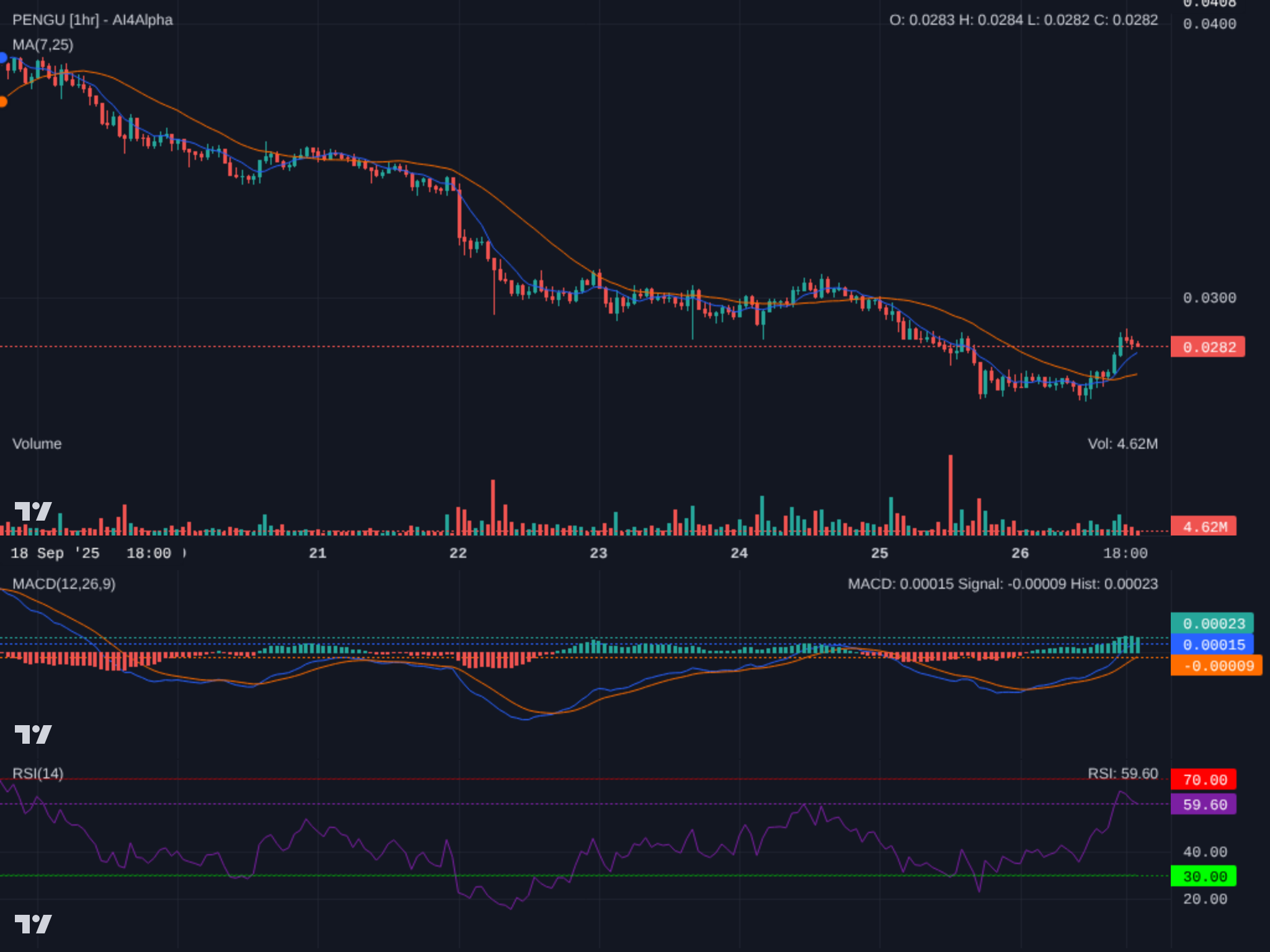Select the blue MA(7) indicator dot
This screenshot has height=952, width=1270.
[4, 57]
